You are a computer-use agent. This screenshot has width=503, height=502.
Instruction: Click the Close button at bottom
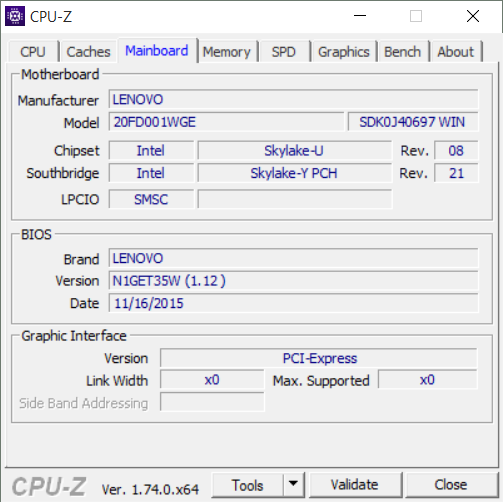point(451,484)
